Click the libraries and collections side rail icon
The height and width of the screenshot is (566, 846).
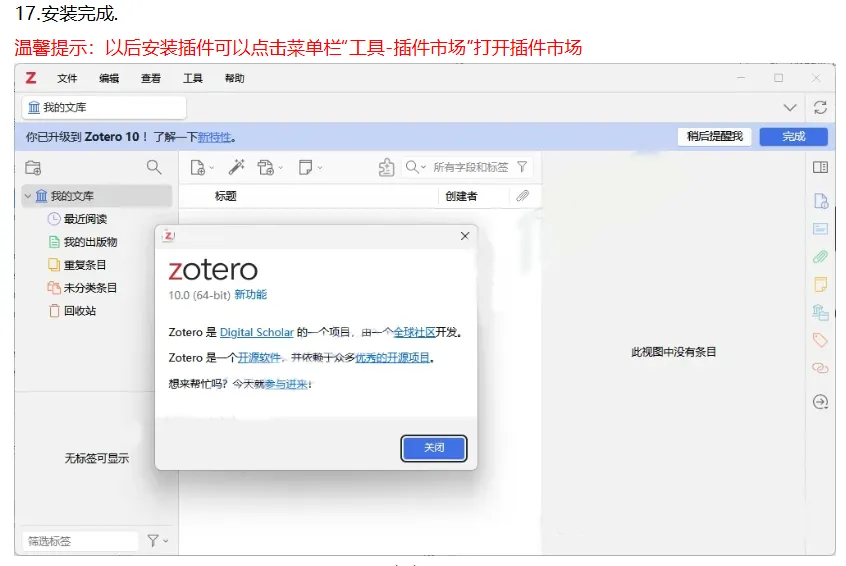click(x=821, y=312)
